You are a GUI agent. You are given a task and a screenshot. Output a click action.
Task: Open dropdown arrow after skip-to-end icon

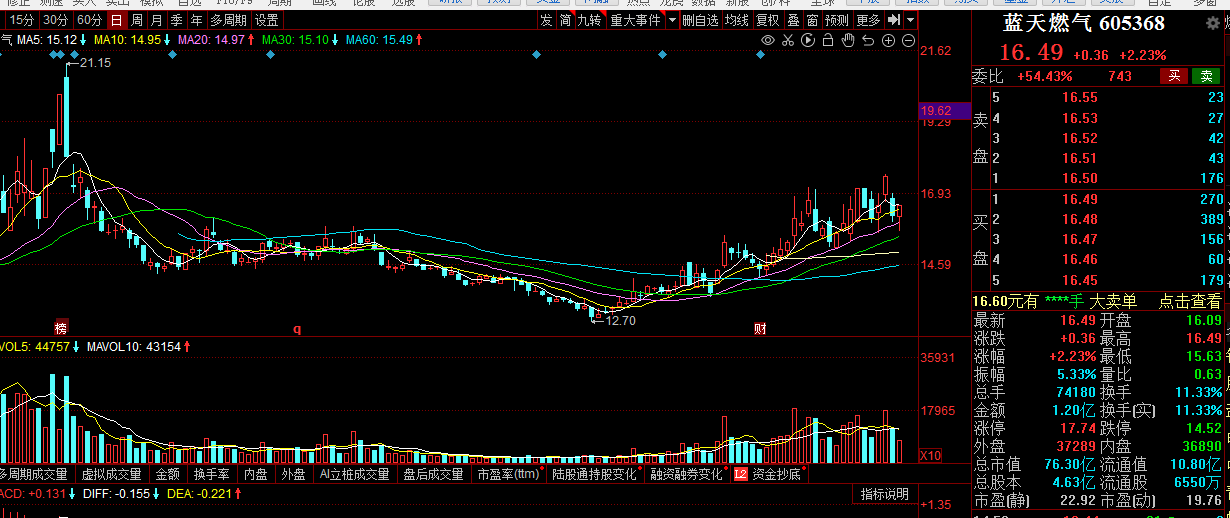coord(911,20)
